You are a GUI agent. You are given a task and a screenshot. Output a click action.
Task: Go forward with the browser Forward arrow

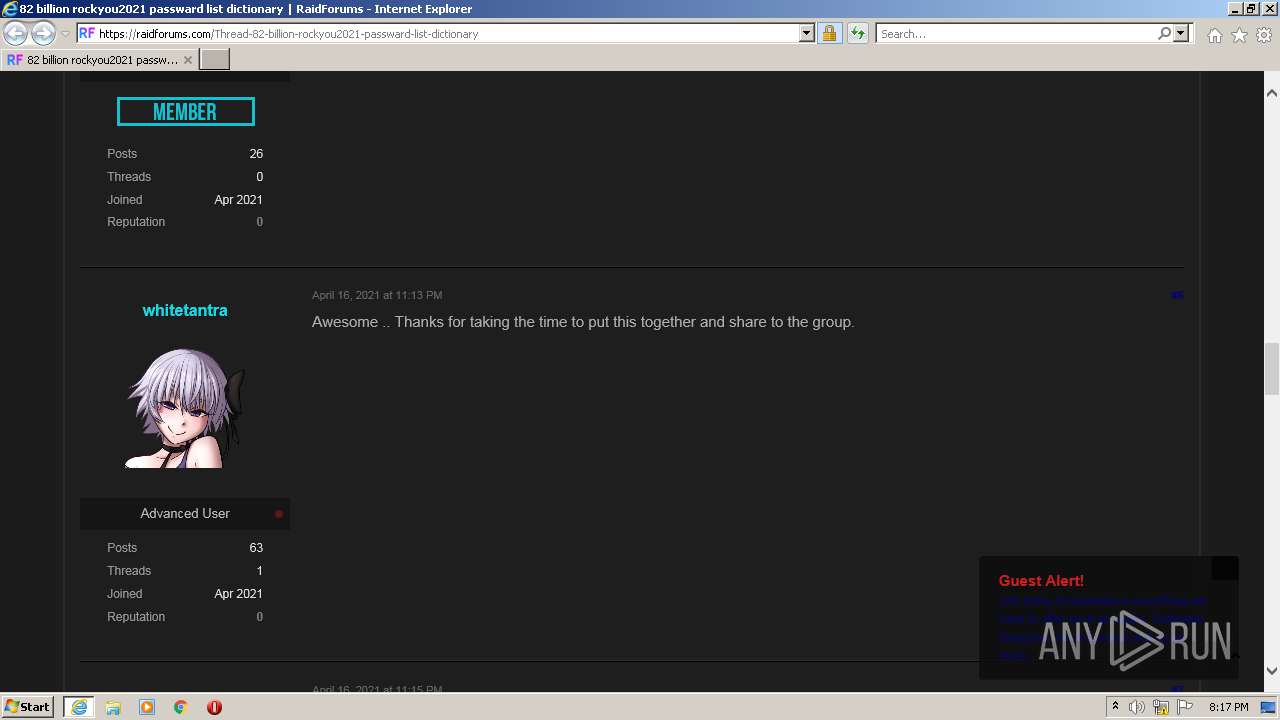[x=43, y=33]
